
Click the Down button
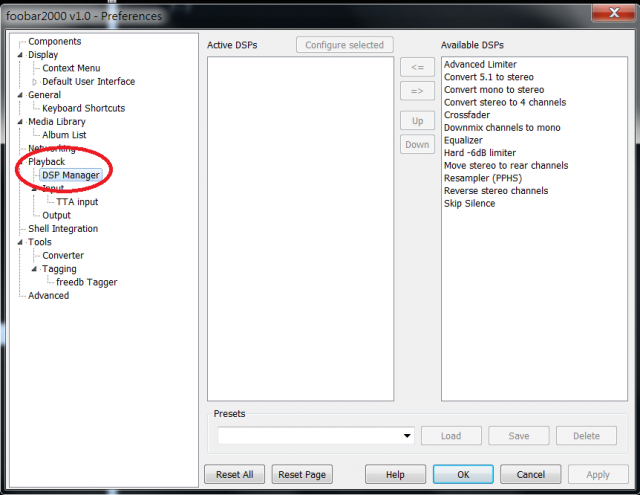(417, 144)
